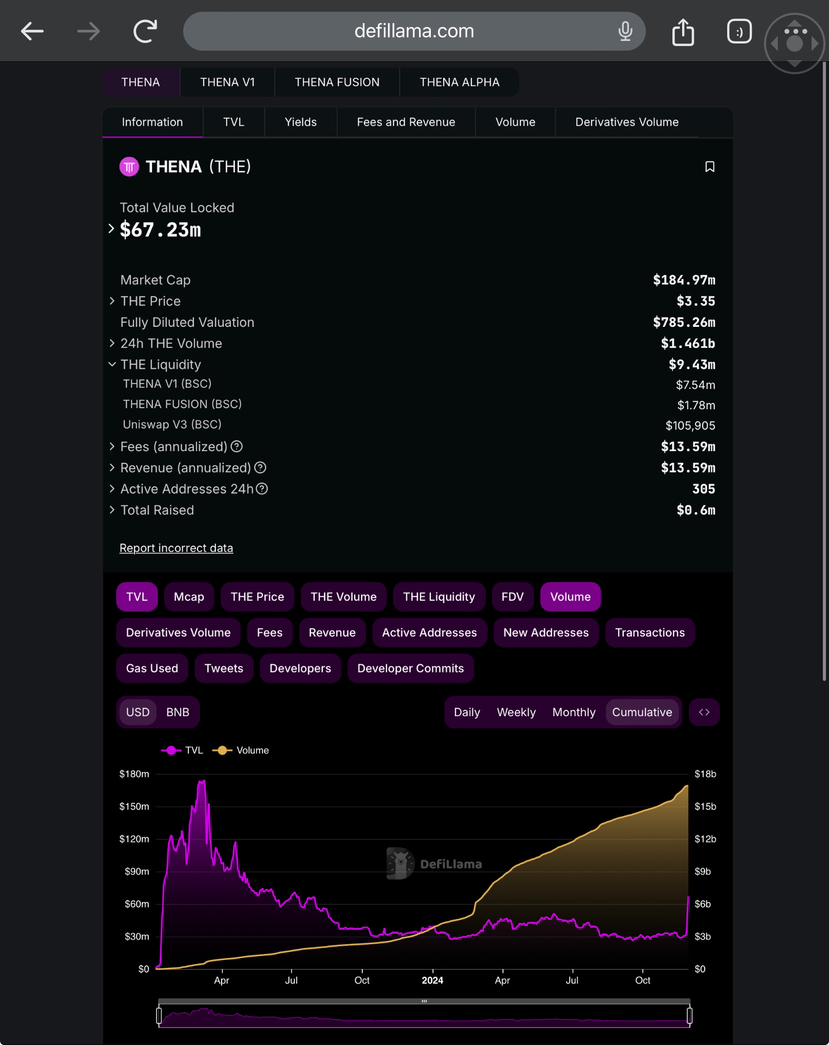Switch to the THENA FUSION tab

(x=337, y=82)
